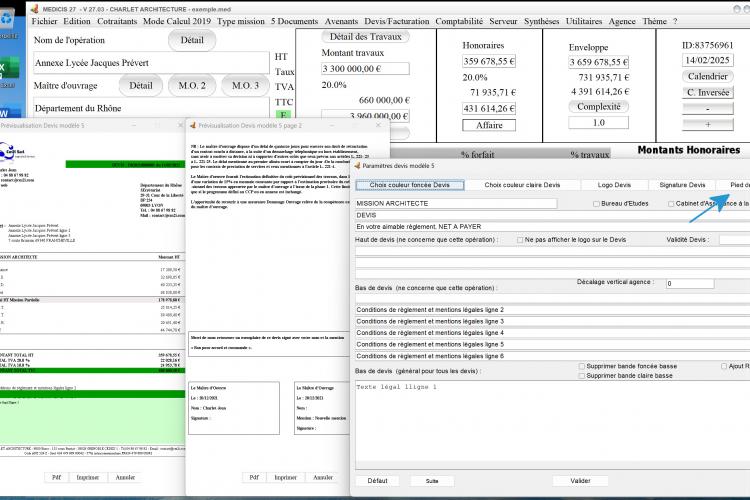The height and width of the screenshot is (500, 750).
Task: Click Détail button next to Maître d'ouvrage
Action: point(141,86)
